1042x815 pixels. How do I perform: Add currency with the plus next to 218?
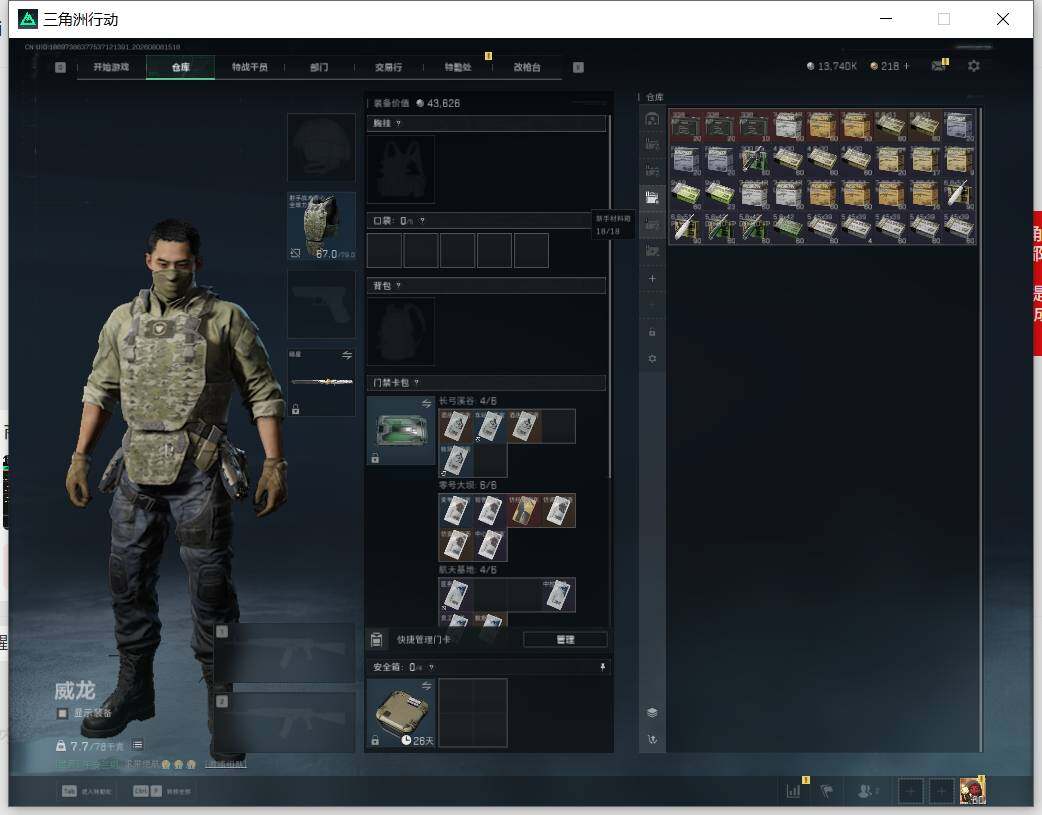coord(906,66)
